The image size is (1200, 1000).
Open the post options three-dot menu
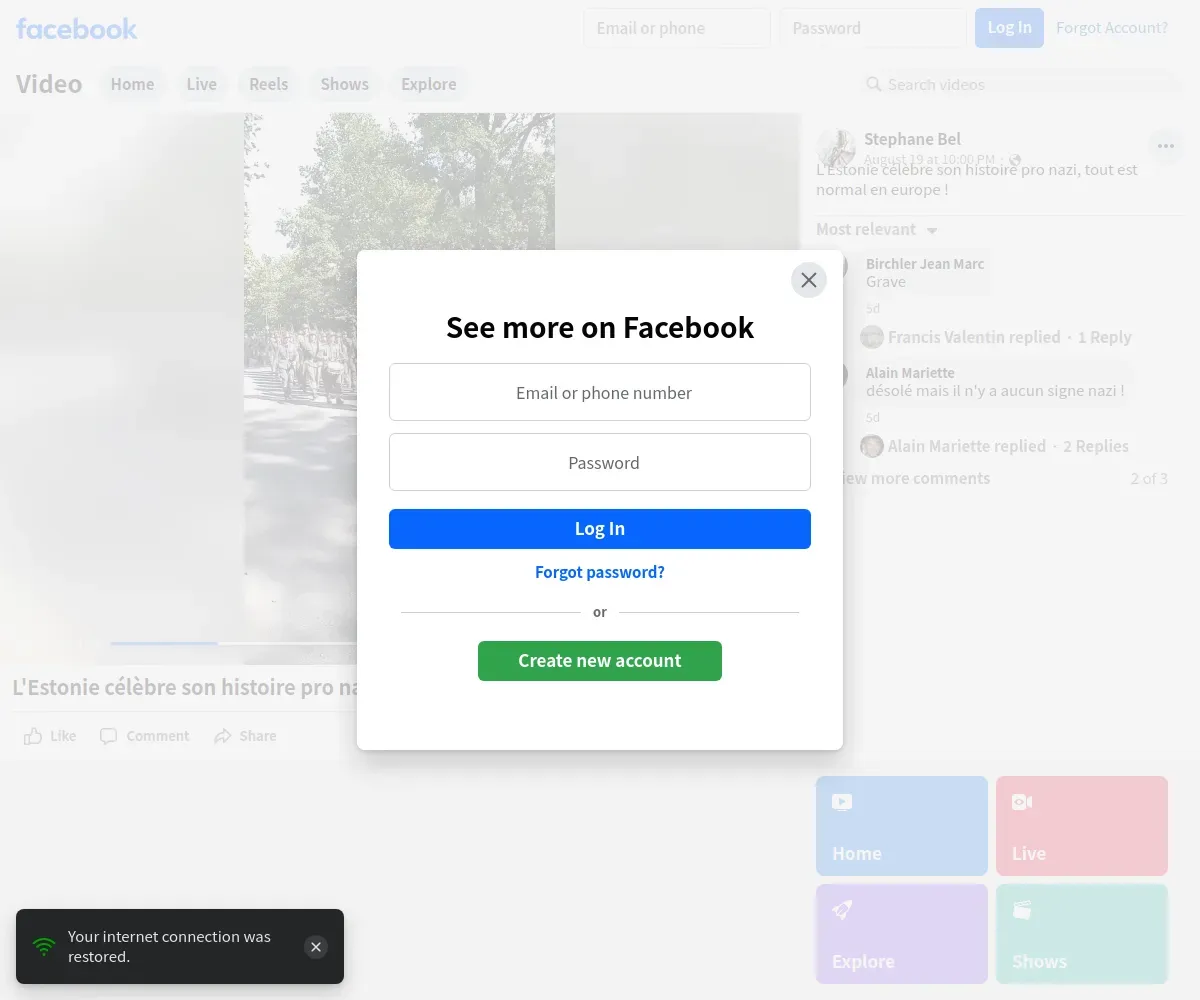[x=1166, y=147]
